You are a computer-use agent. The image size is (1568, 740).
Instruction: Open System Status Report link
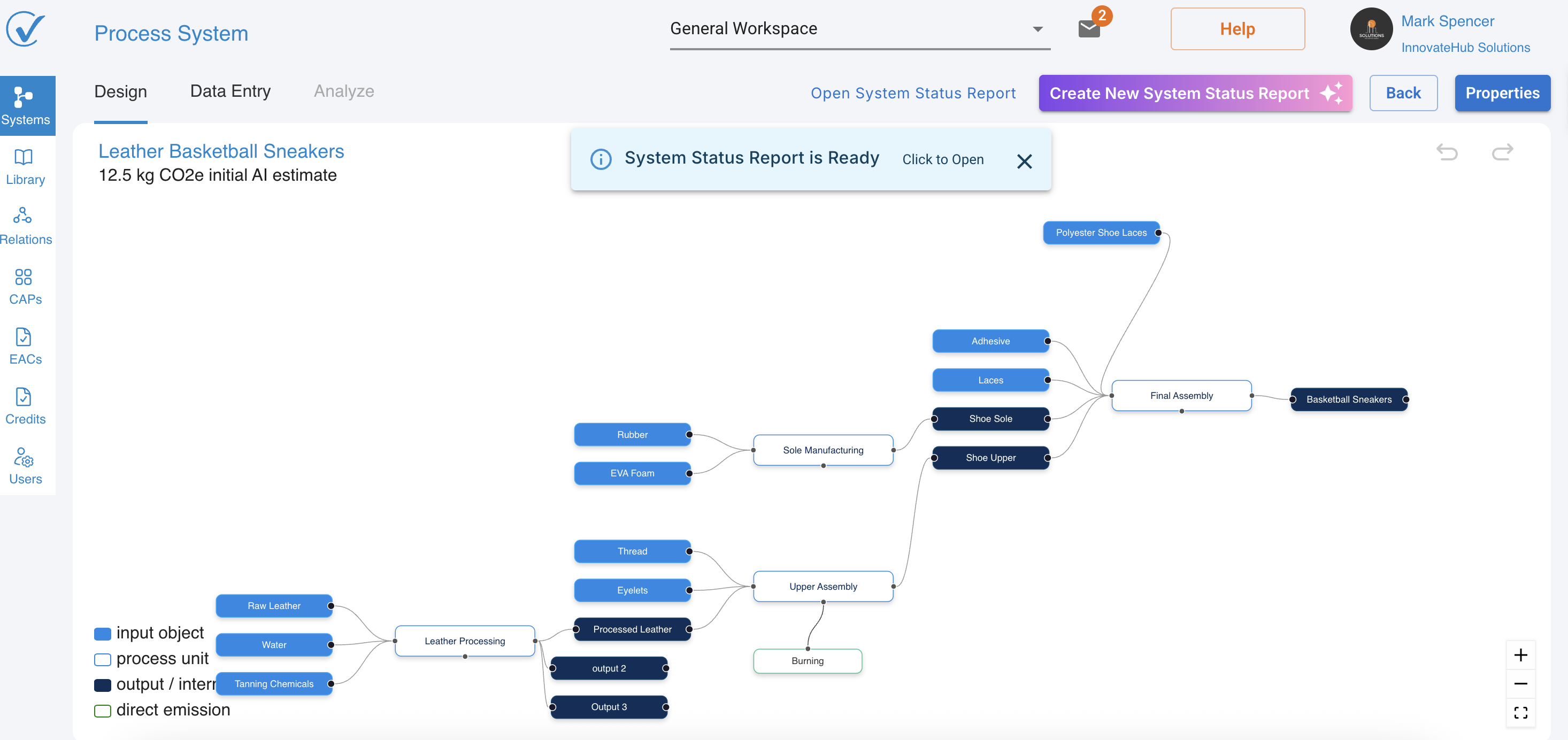912,93
